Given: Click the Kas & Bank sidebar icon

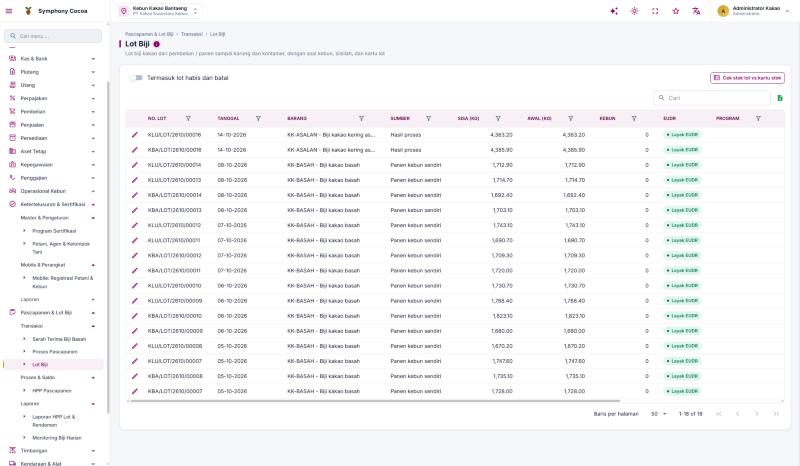Looking at the screenshot, I should coord(12,59).
